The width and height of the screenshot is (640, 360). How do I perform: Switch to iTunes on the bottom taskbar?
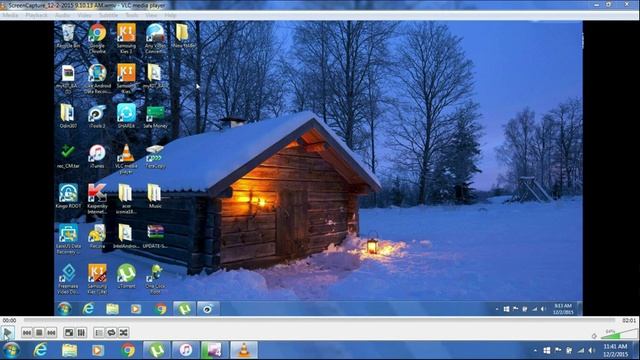click(x=186, y=350)
